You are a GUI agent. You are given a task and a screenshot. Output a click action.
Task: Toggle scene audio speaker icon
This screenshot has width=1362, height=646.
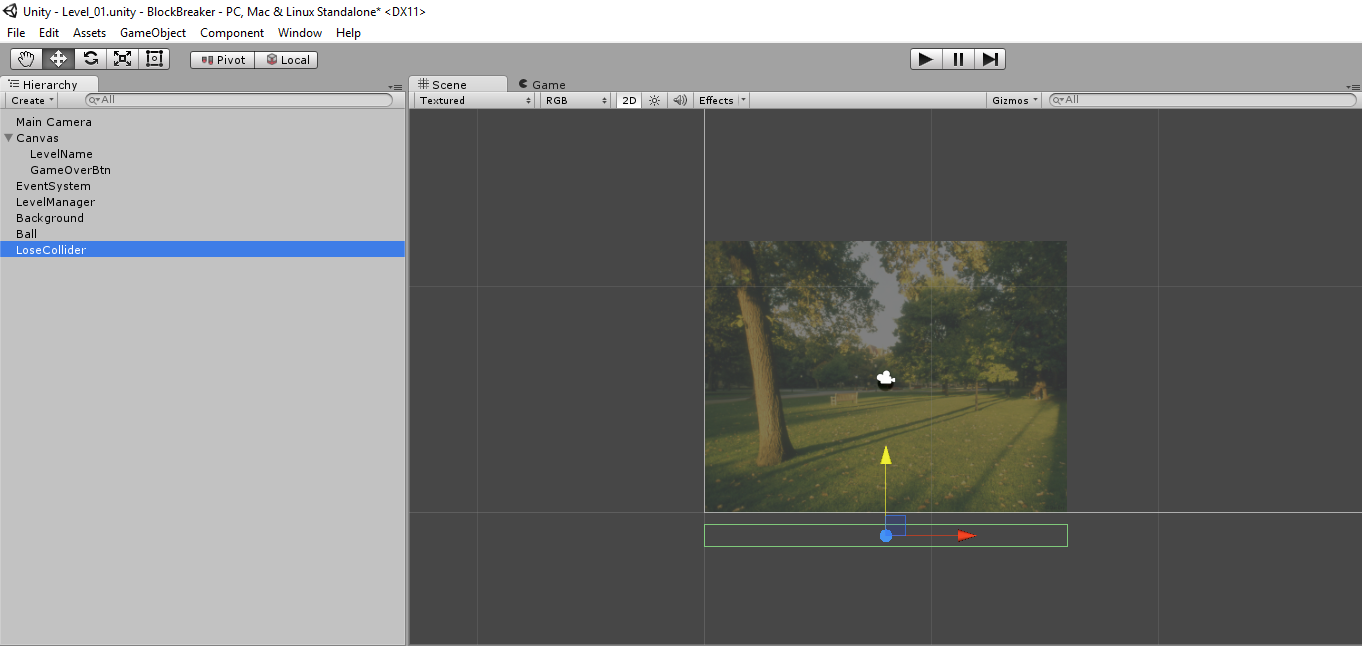point(680,100)
